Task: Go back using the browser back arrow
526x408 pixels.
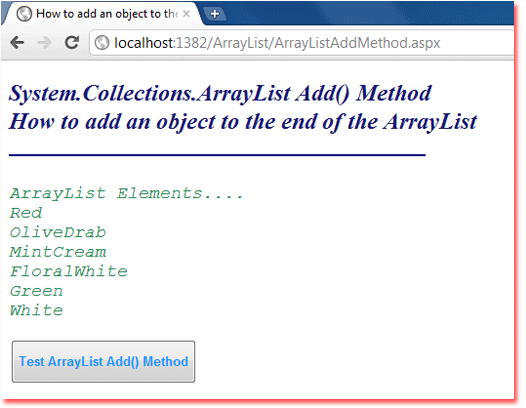Action: (17, 43)
